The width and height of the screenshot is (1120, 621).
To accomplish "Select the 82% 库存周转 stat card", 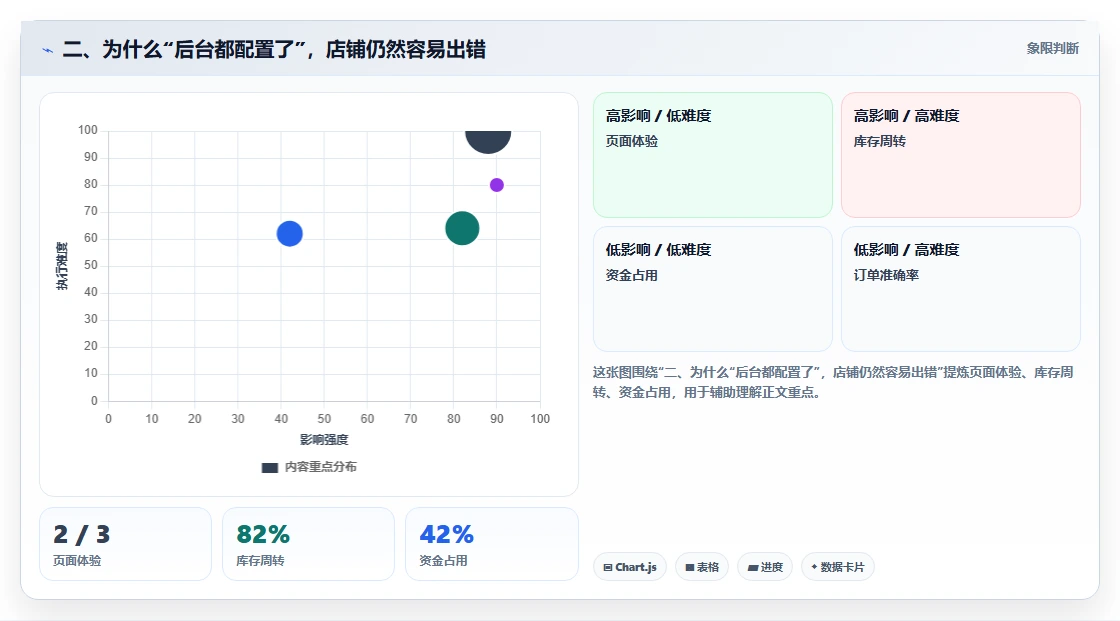I will coord(309,545).
